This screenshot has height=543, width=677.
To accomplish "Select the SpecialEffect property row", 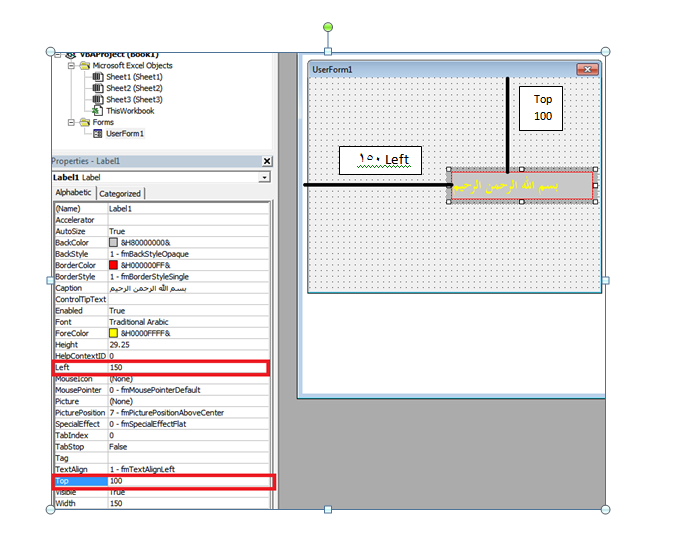I will point(162,424).
